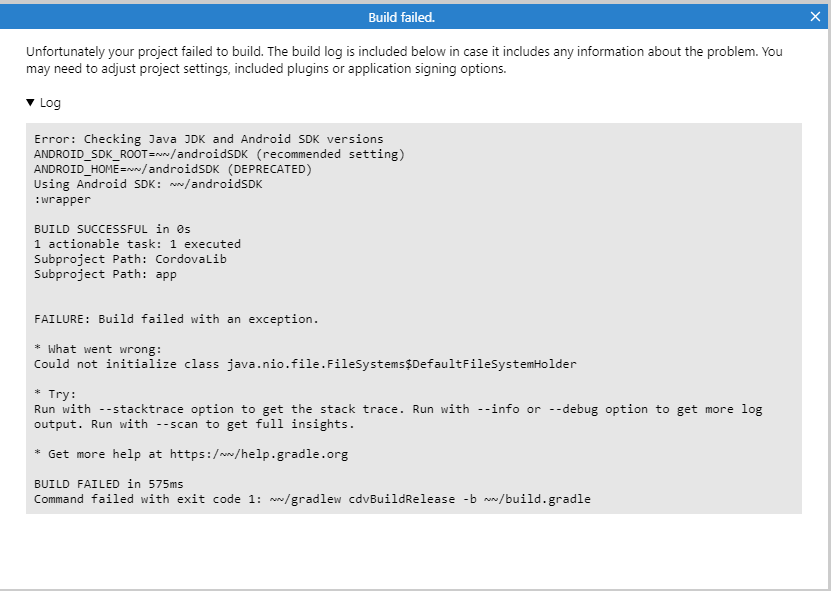Screen dimensions: 831x591
Task: Click the 'Could not initialize class' error line
Action: tap(305, 364)
